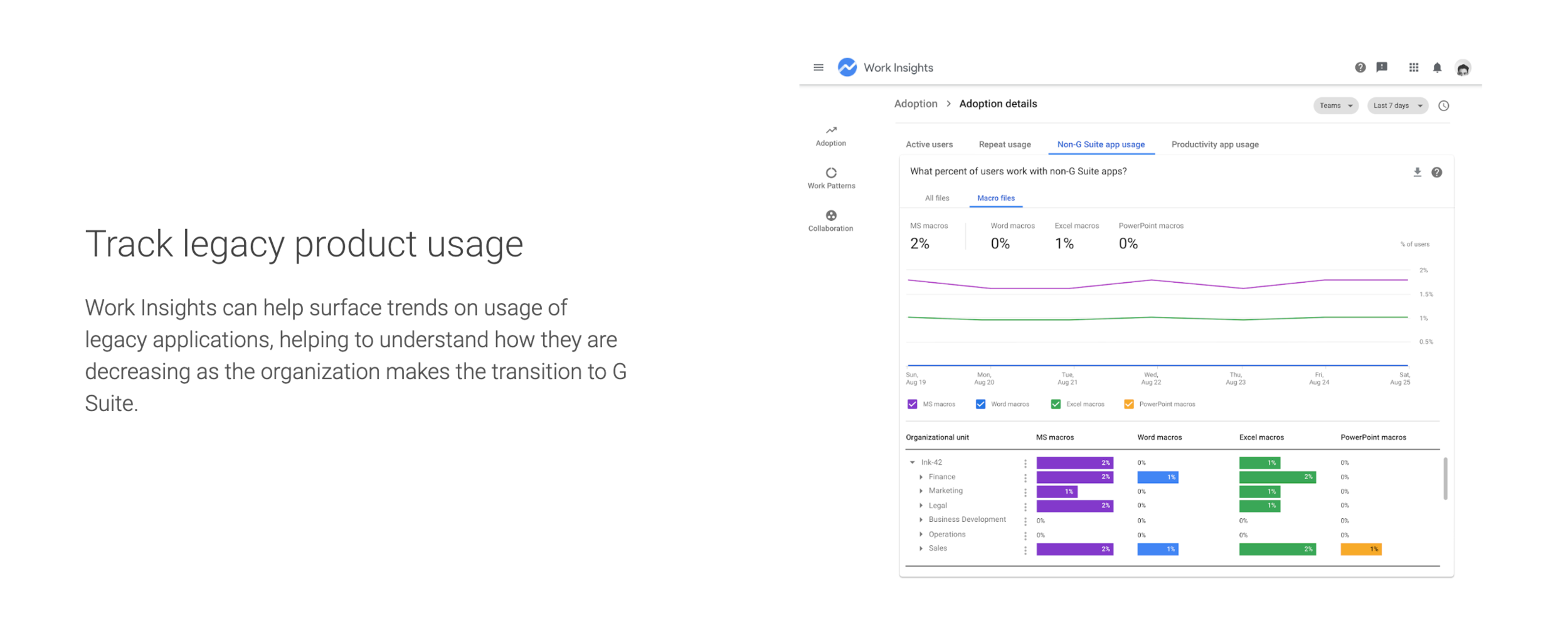
Task: Click the Work Insights logo icon
Action: [847, 67]
